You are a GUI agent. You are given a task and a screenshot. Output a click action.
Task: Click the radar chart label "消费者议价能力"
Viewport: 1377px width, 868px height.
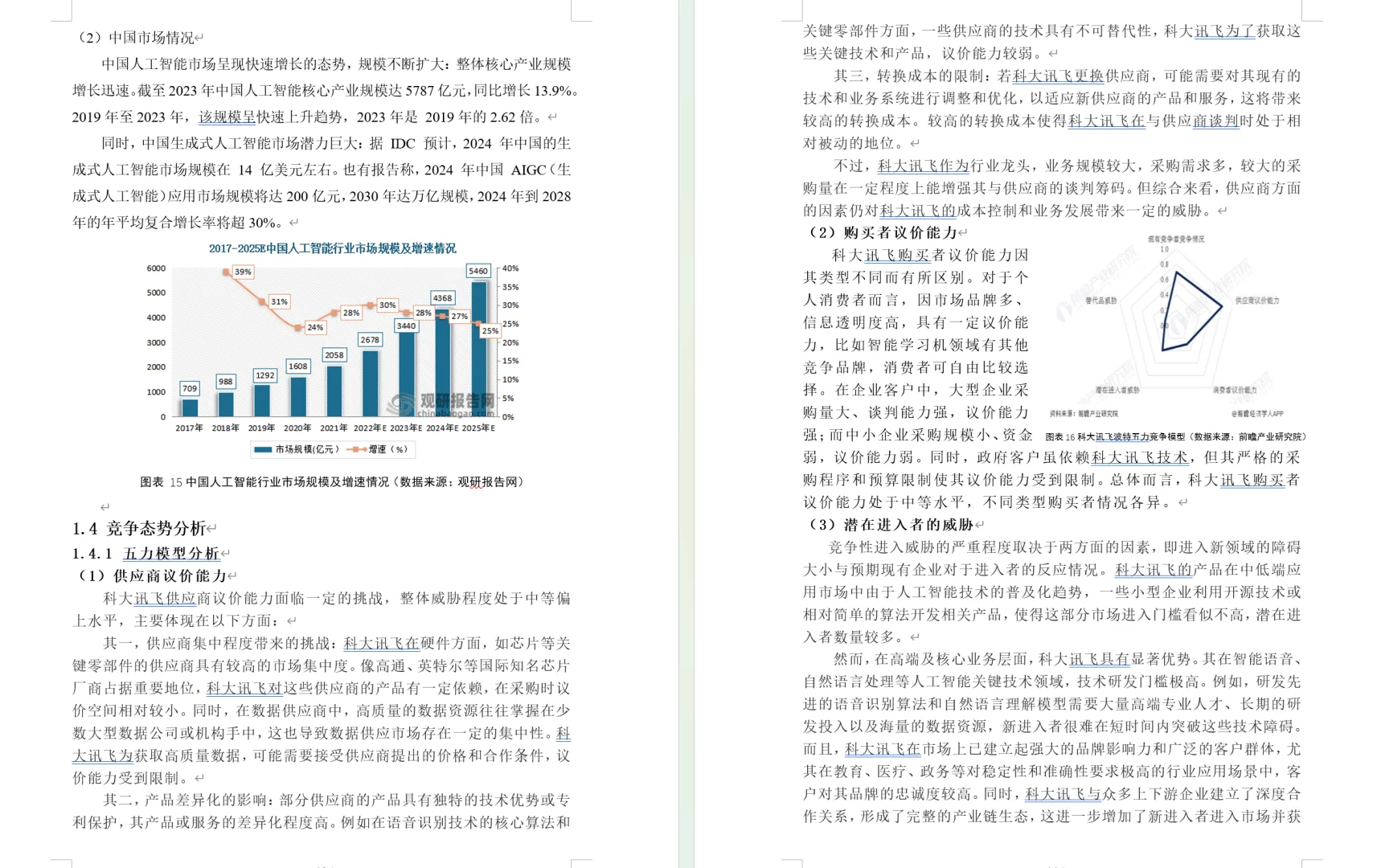tap(1235, 390)
